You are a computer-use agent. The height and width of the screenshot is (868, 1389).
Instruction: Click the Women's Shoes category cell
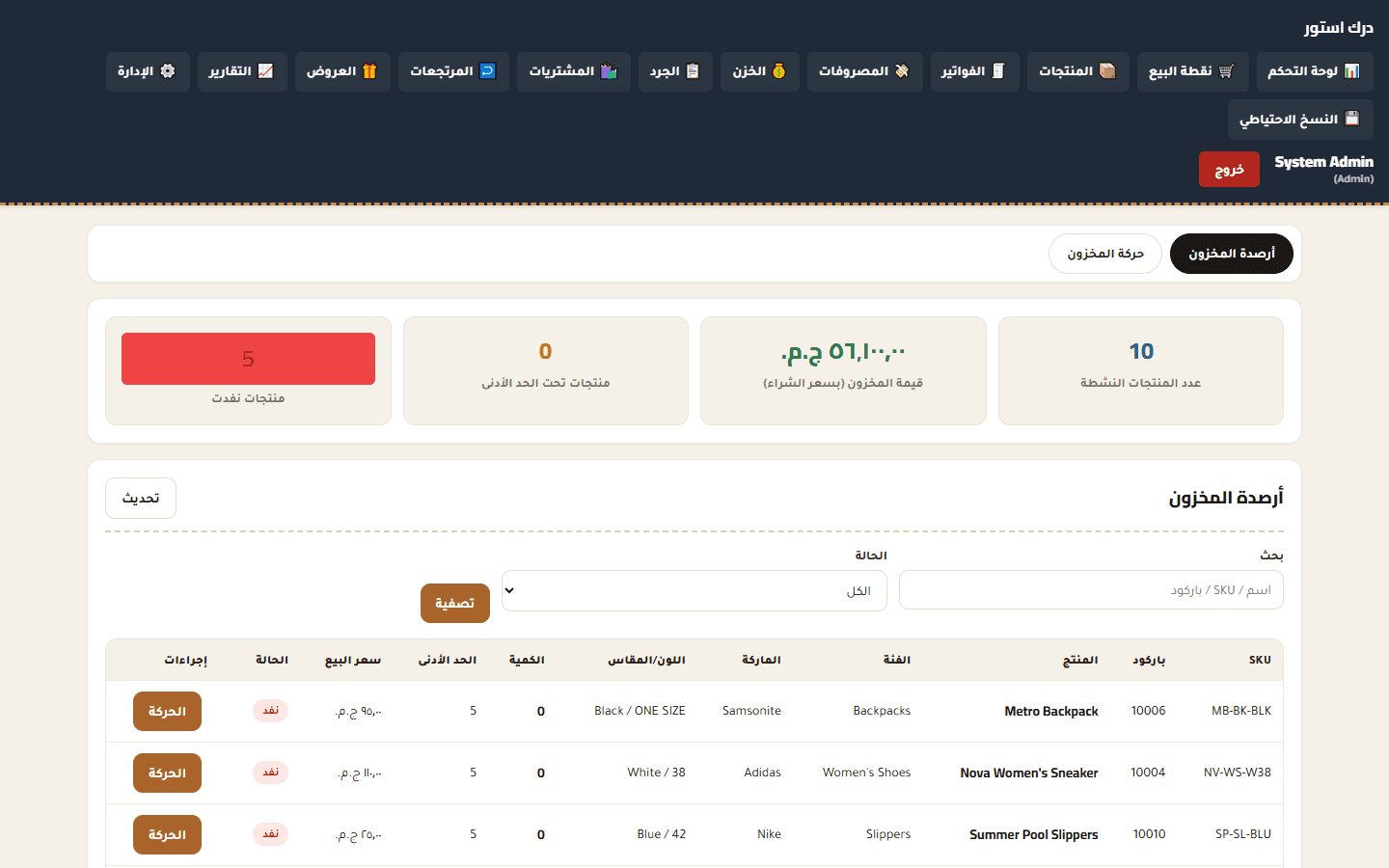[867, 773]
